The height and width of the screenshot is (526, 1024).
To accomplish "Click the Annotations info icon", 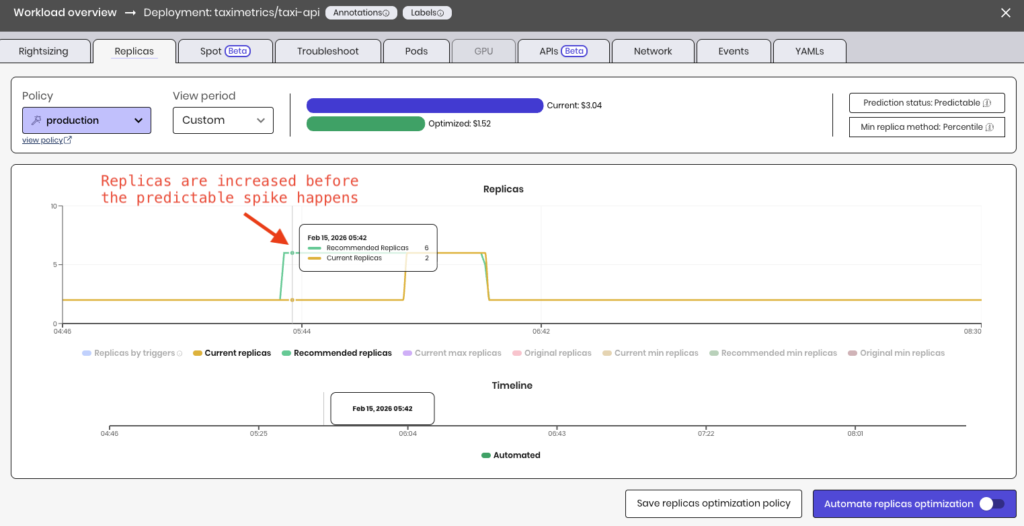I will click(x=386, y=14).
